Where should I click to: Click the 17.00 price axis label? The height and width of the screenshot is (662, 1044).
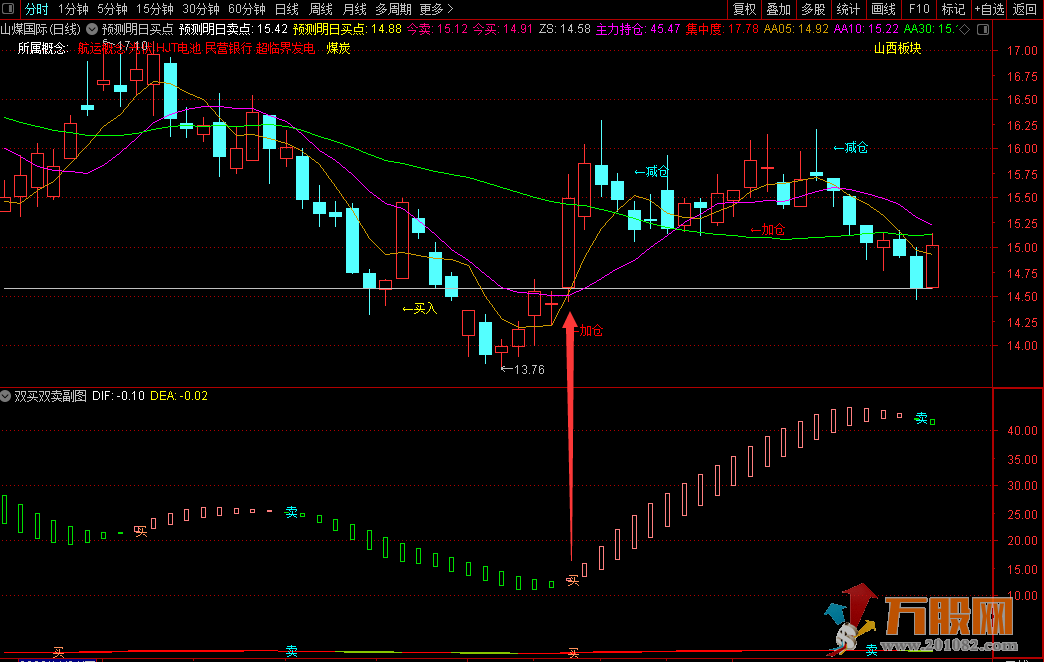tap(1022, 51)
